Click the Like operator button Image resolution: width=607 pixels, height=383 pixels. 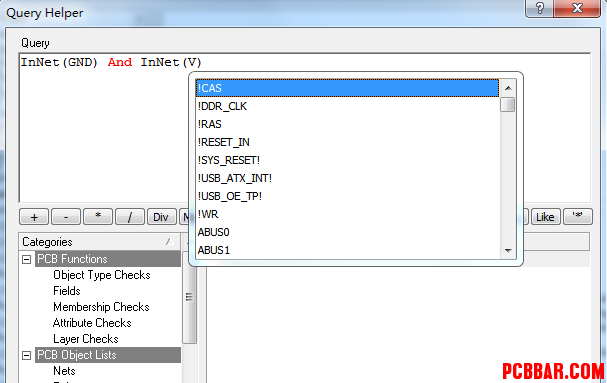coord(545,217)
